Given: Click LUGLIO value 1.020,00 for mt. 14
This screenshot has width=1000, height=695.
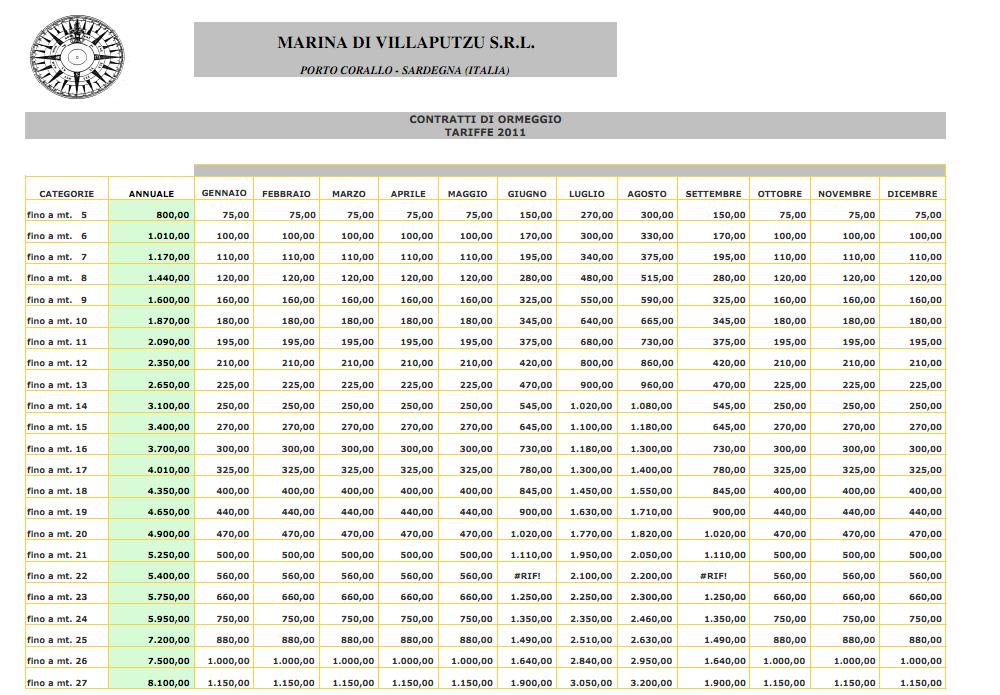Looking at the screenshot, I should [x=591, y=406].
